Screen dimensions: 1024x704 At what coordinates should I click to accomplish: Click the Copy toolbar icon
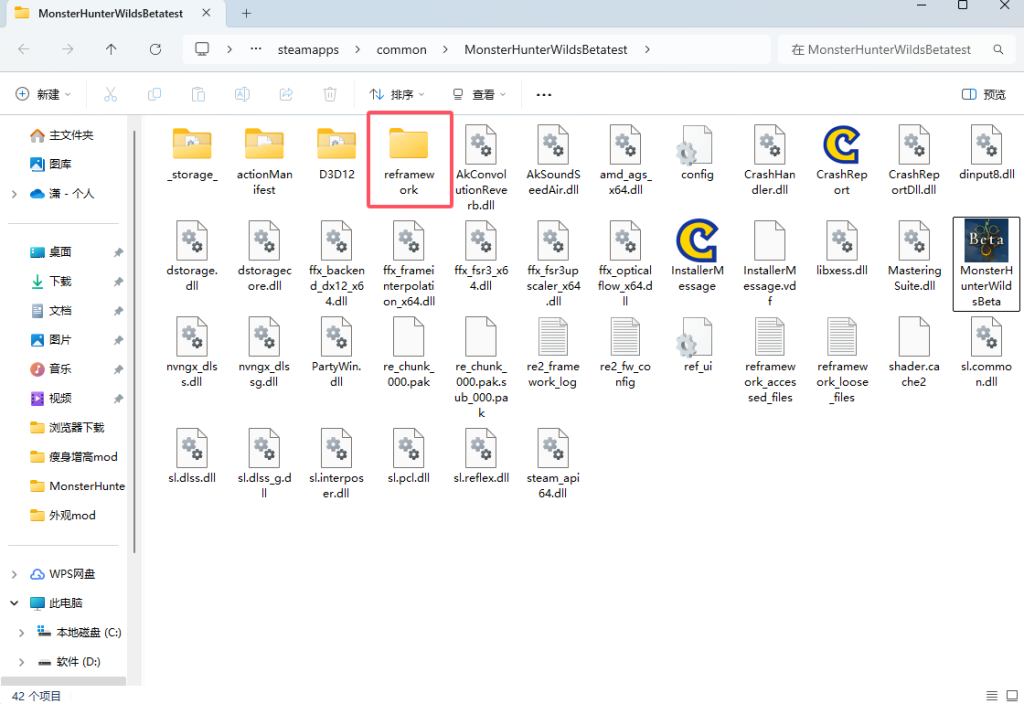(154, 95)
